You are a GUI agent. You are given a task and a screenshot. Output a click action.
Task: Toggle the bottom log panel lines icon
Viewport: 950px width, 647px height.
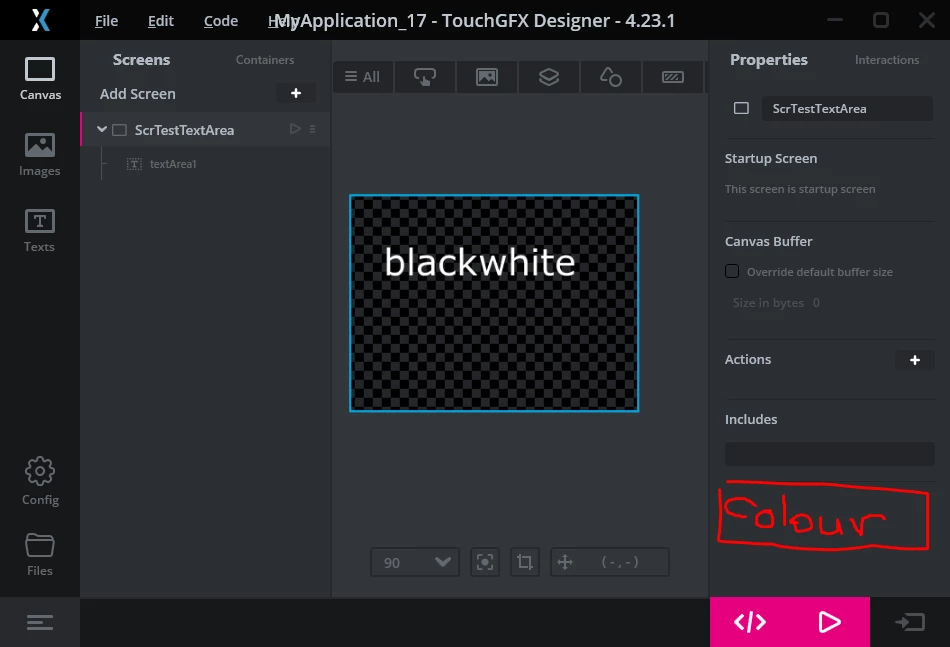point(40,622)
